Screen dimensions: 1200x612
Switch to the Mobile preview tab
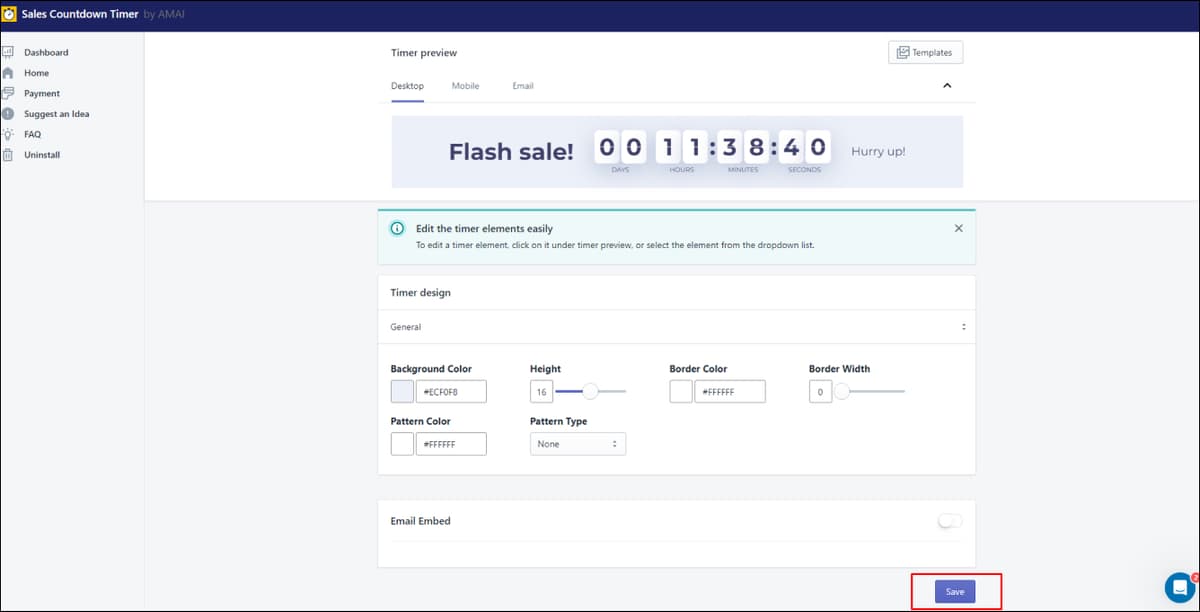[465, 86]
